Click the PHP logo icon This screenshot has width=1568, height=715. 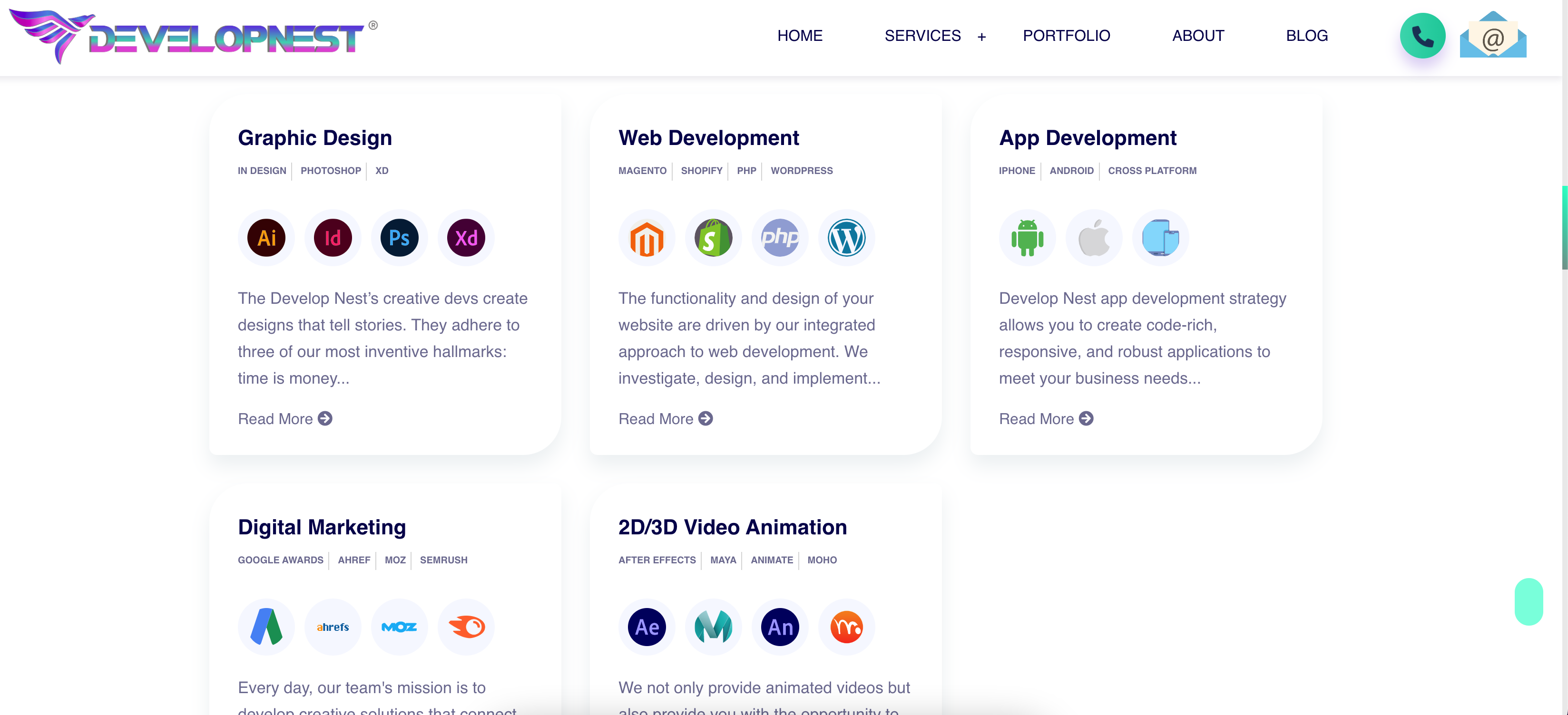pyautogui.click(x=780, y=238)
